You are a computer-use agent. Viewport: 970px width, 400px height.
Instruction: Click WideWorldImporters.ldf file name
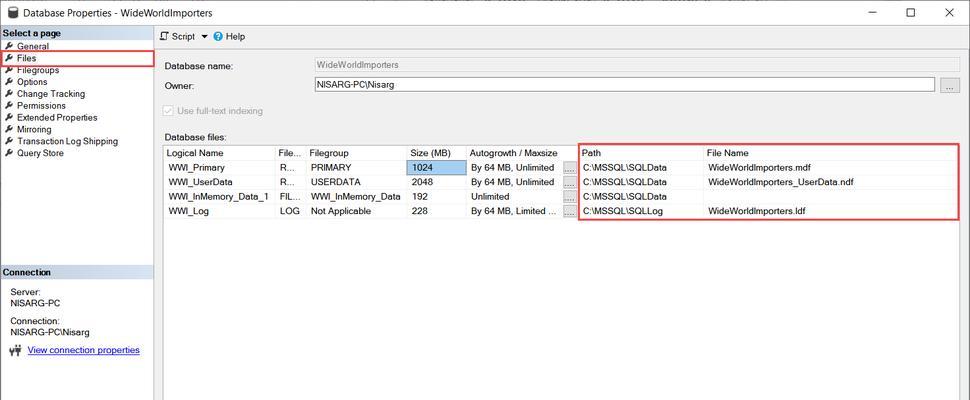click(757, 211)
